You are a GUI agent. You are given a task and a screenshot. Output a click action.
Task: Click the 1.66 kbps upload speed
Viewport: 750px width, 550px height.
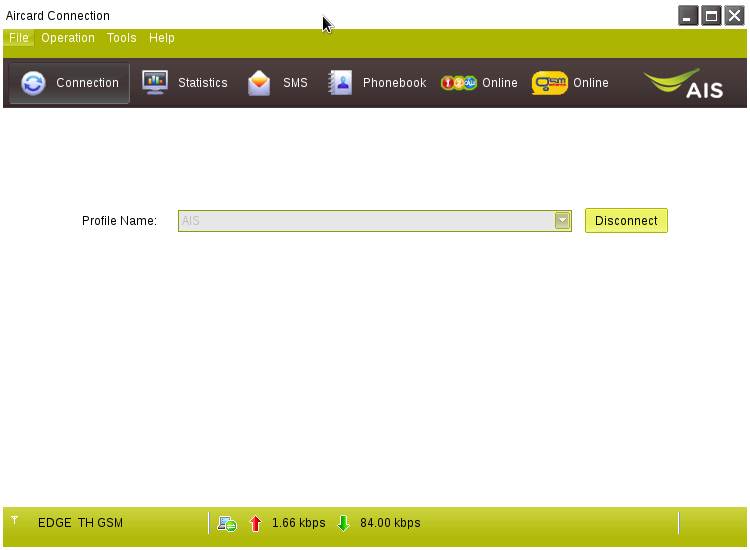(298, 523)
